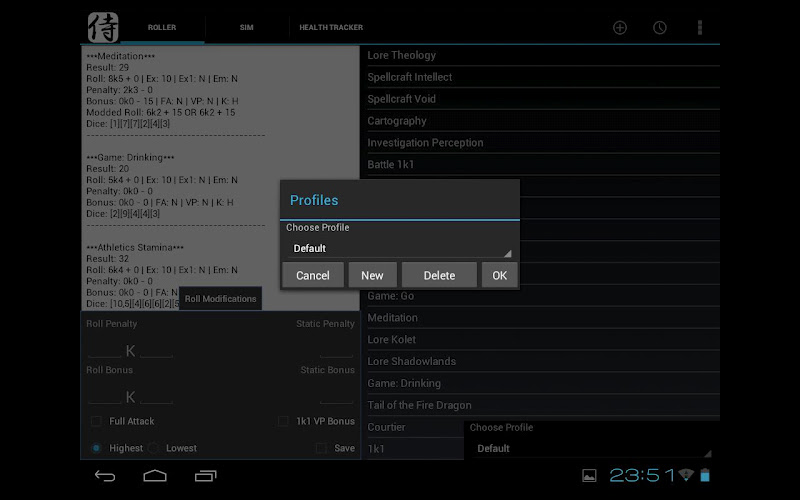
Task: Tap the ***Meditation*** roll log heading
Action: [120, 56]
